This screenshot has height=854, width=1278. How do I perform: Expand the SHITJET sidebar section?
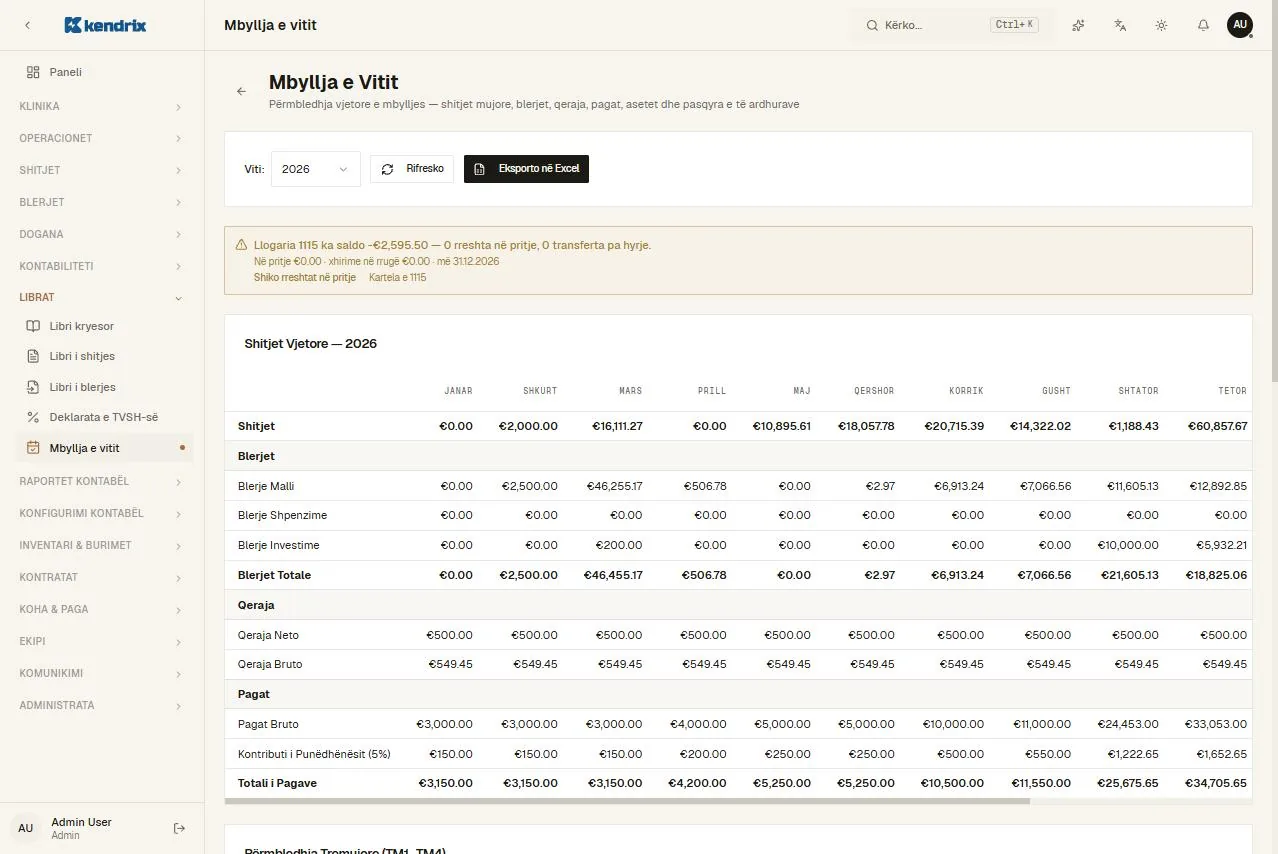click(102, 170)
